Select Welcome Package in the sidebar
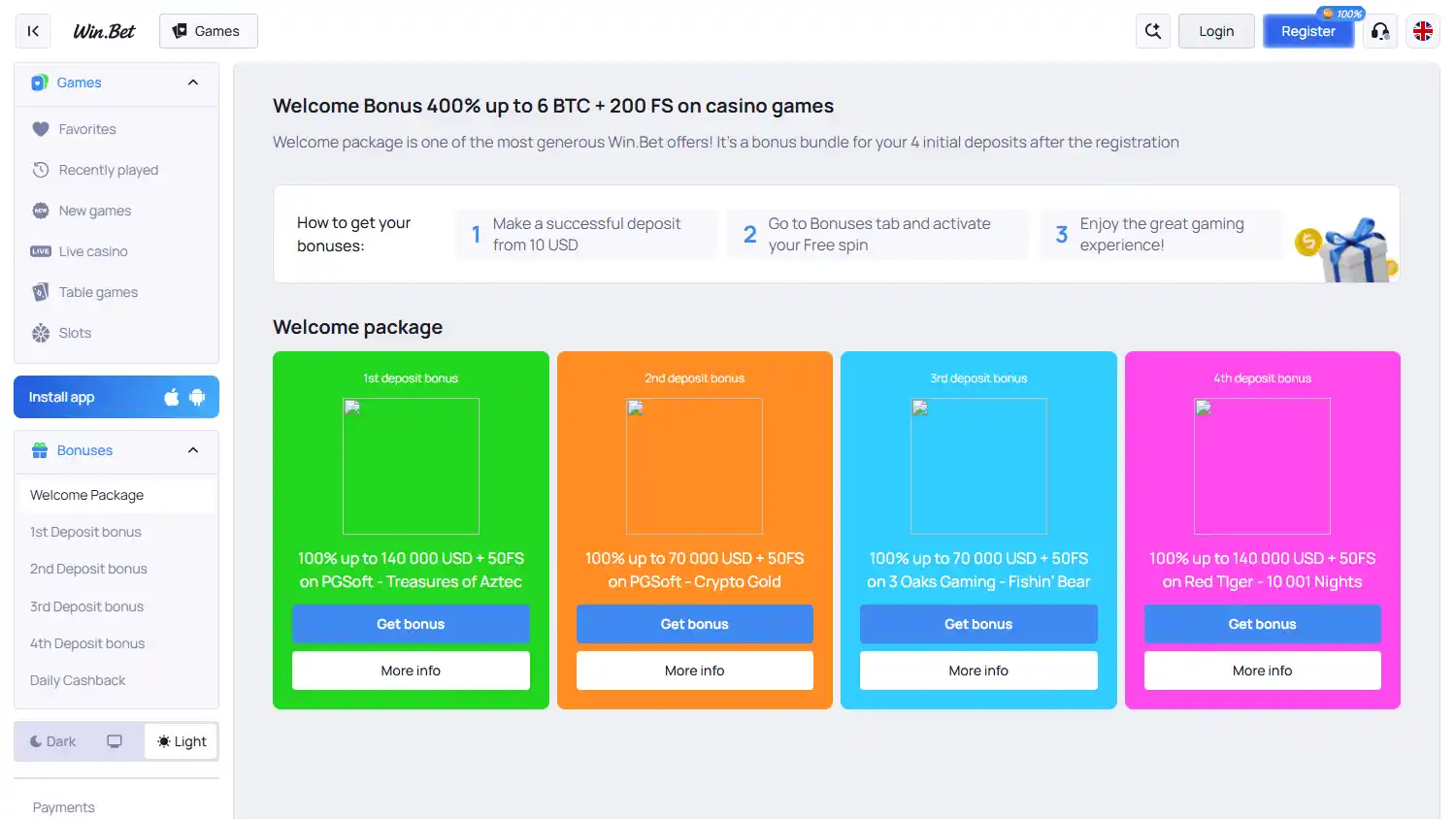 (116, 495)
